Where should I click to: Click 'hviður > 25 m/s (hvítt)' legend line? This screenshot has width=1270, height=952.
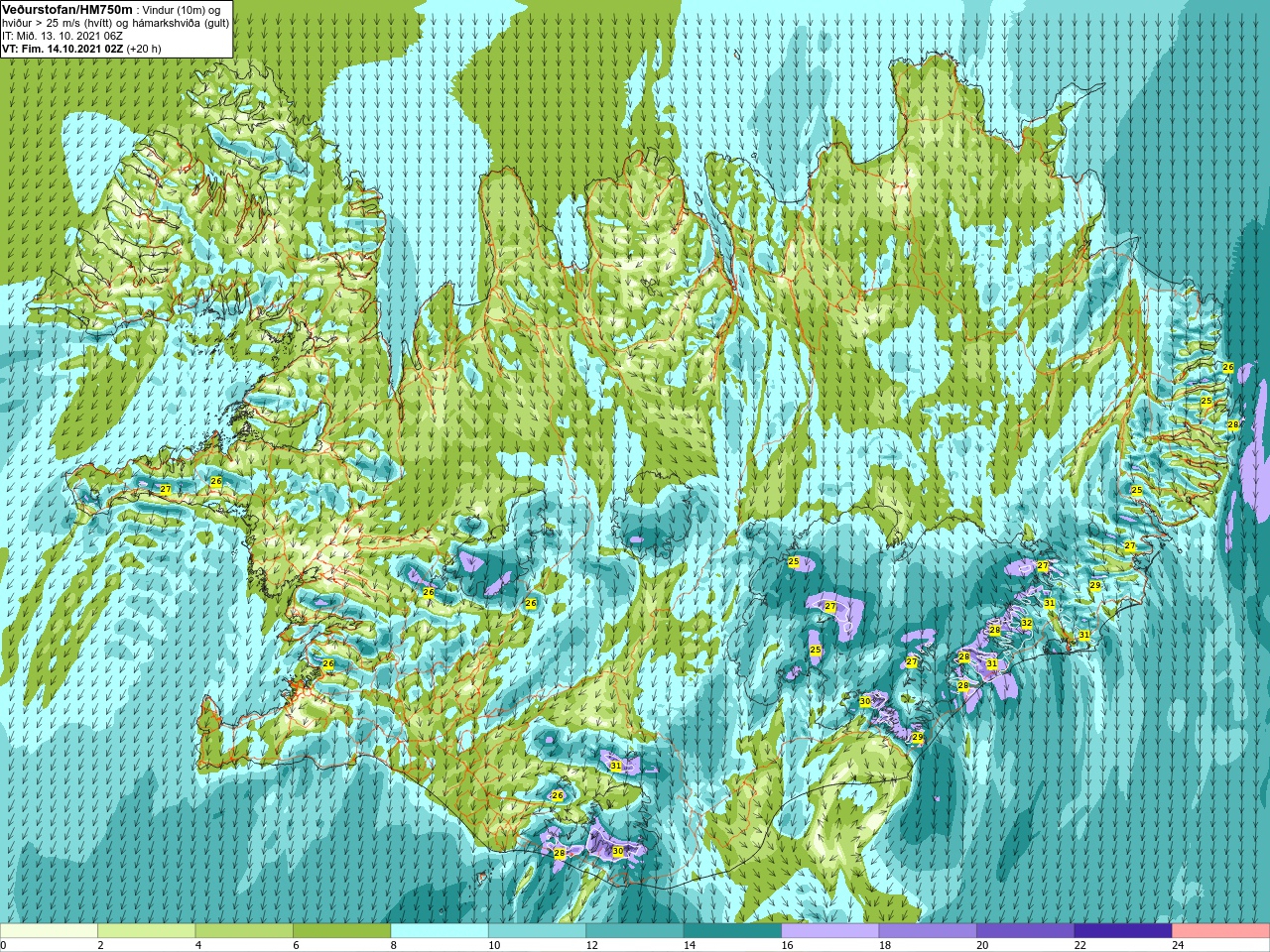pos(59,23)
